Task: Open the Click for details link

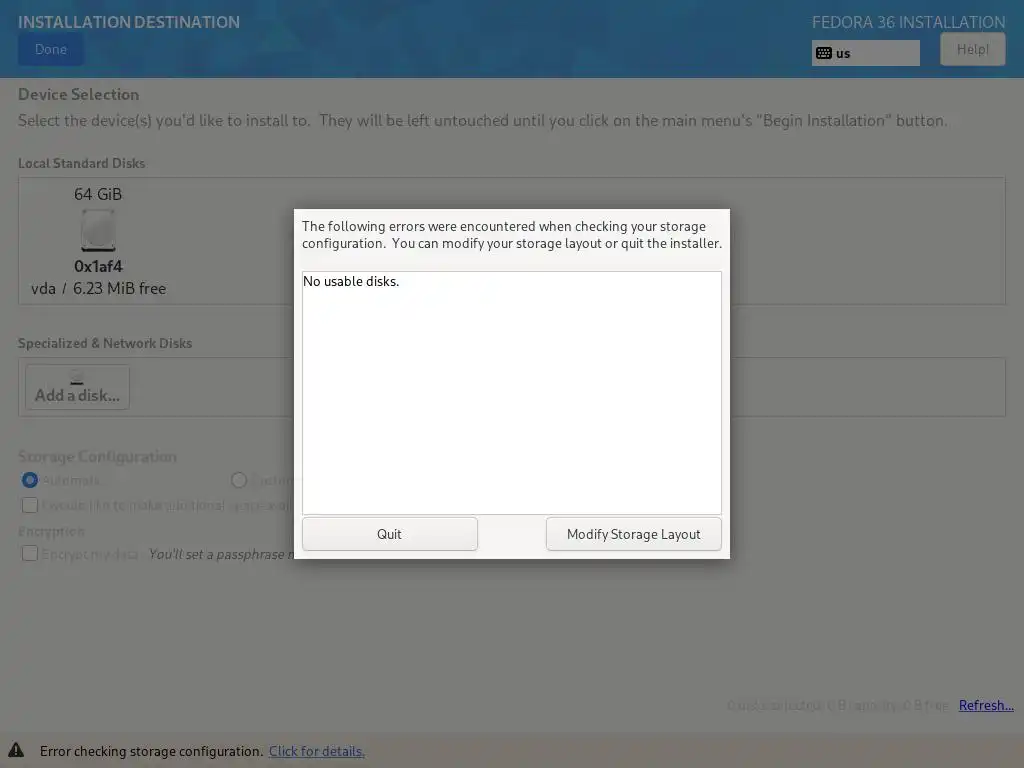Action: tap(317, 751)
